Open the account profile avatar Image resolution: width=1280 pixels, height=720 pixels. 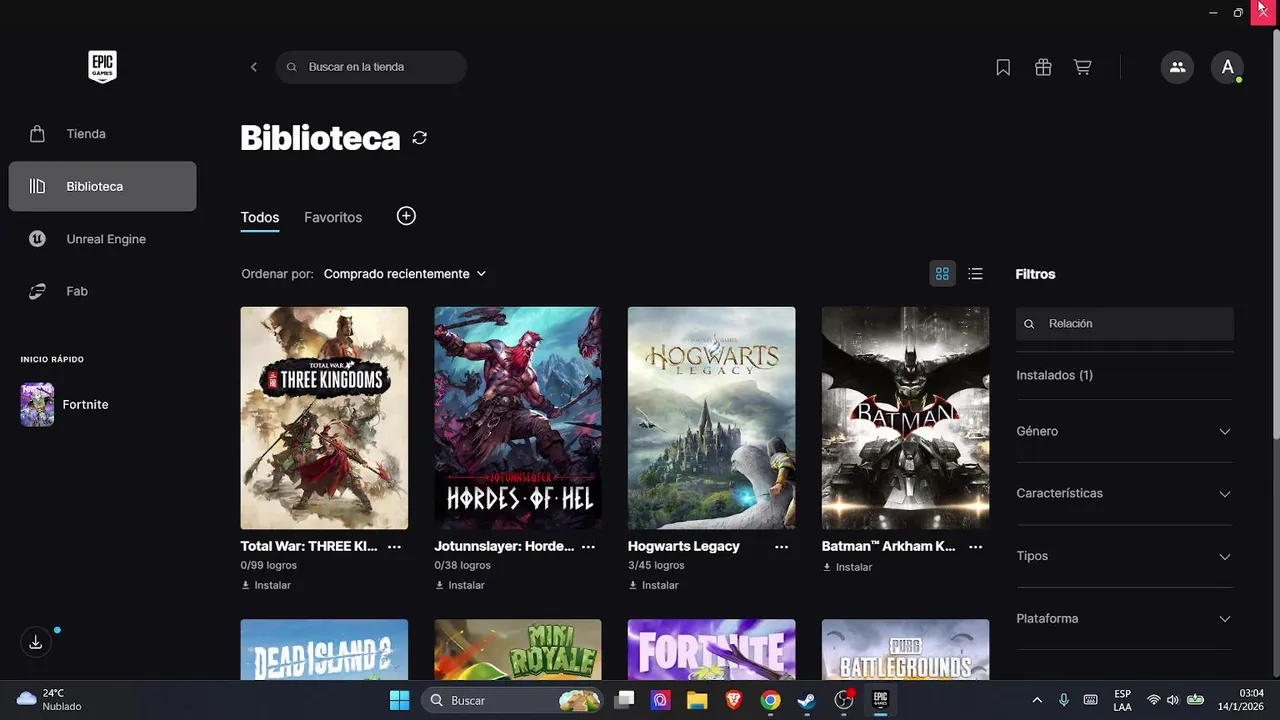(x=1227, y=67)
